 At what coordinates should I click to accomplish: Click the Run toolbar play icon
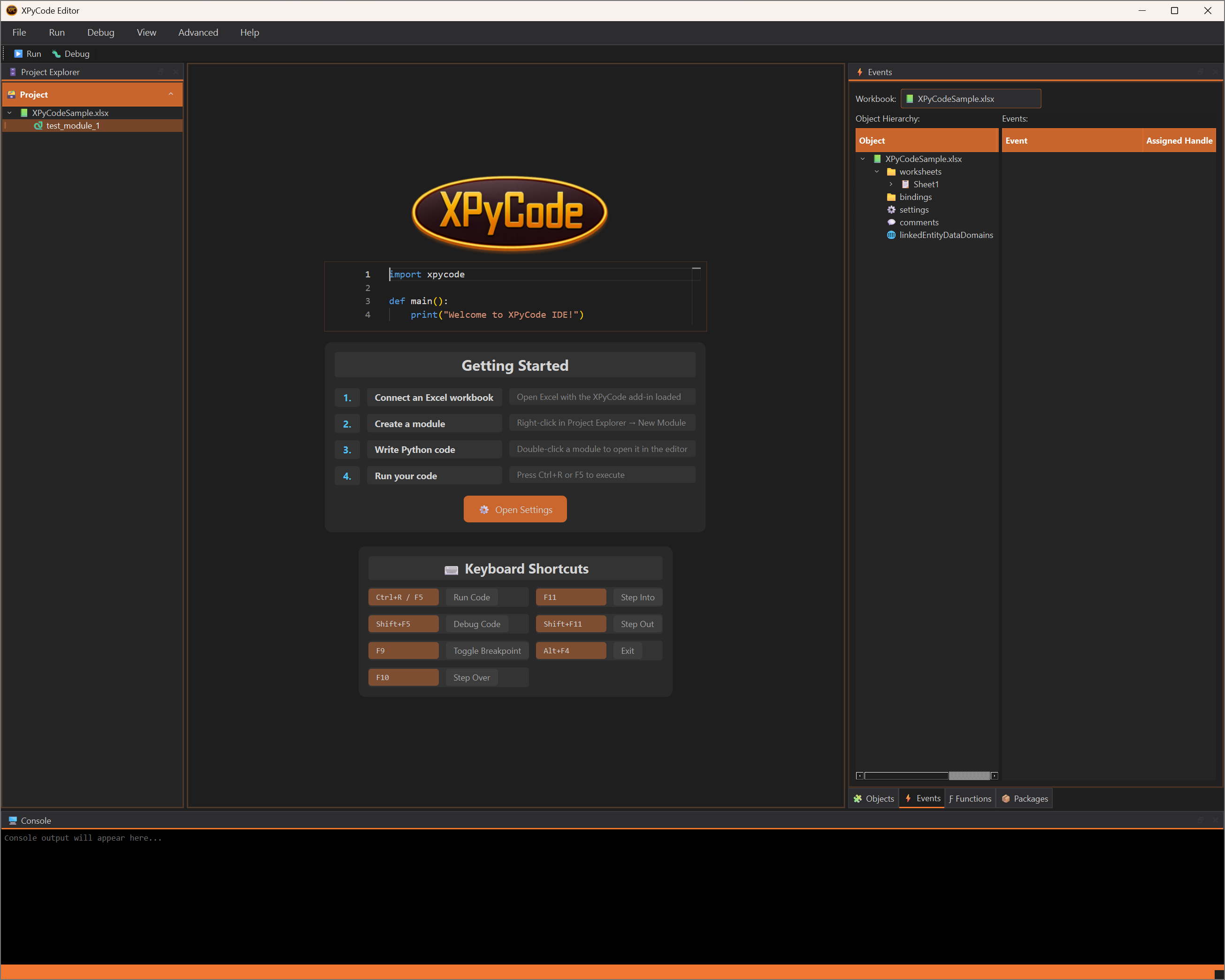[x=18, y=54]
